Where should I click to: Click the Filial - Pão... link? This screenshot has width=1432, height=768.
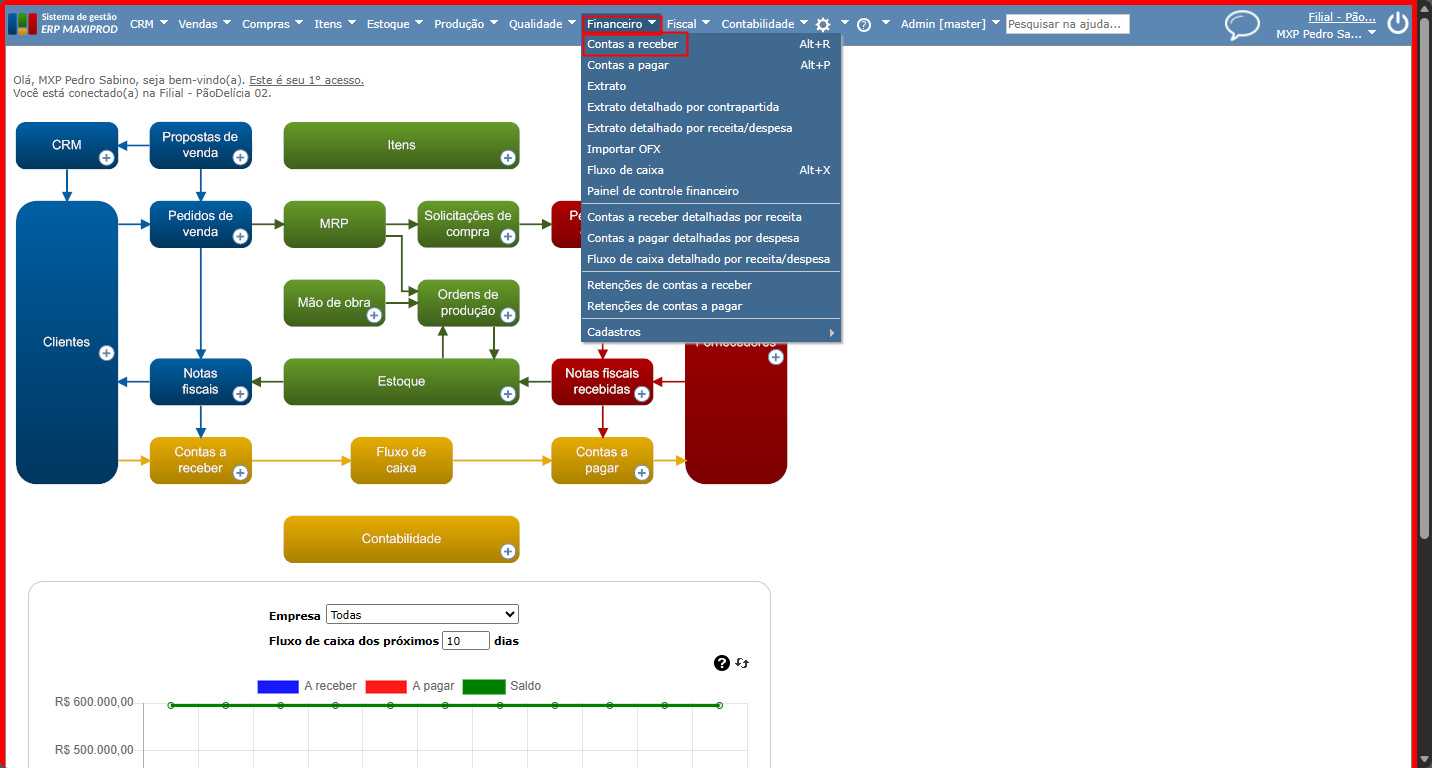[x=1342, y=17]
